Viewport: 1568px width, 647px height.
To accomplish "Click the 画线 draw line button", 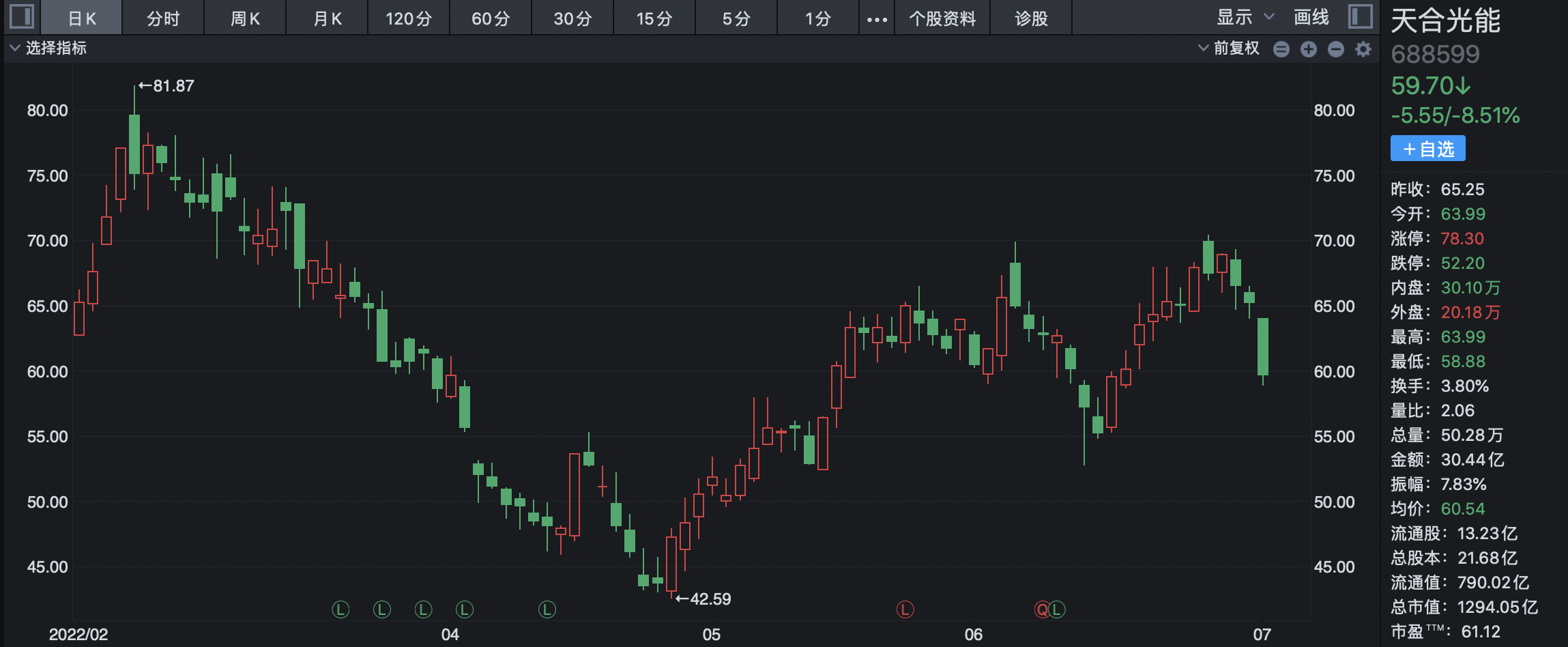I will point(1311,17).
